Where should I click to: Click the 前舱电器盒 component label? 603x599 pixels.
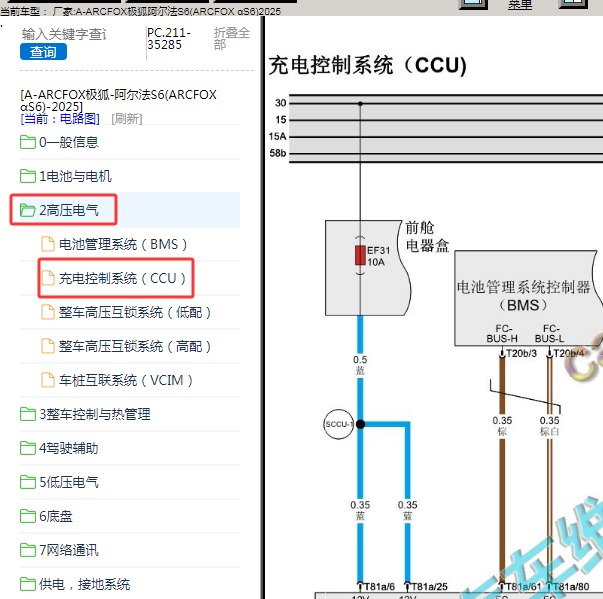[427, 236]
